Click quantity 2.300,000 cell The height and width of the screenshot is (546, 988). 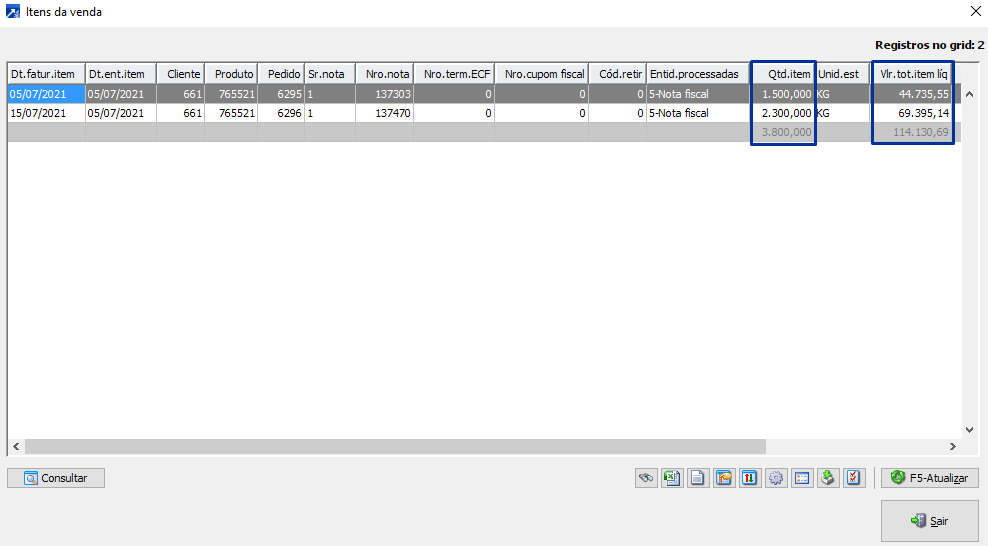(783, 113)
